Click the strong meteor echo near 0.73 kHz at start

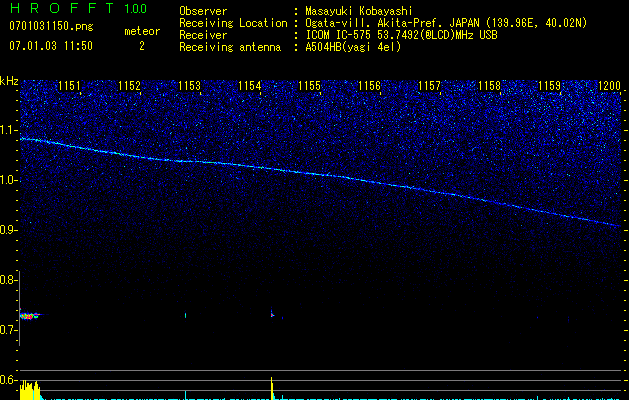click(x=29, y=316)
